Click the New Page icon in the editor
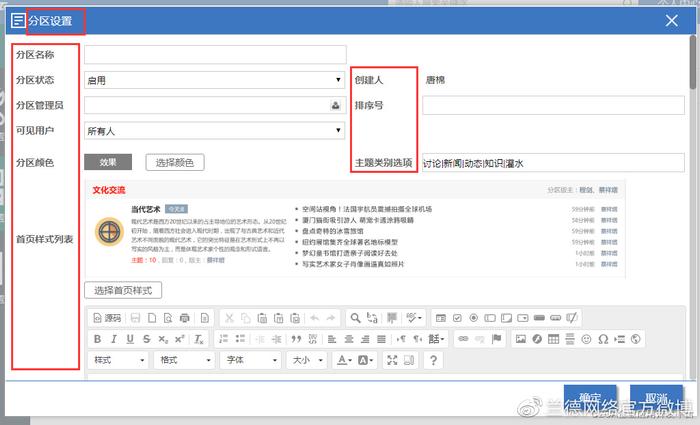700x425 pixels. pos(152,318)
